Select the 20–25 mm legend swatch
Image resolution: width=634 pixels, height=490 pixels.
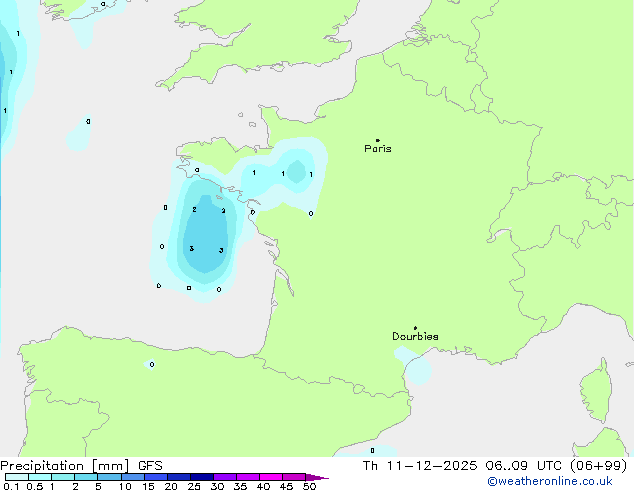tap(178, 477)
